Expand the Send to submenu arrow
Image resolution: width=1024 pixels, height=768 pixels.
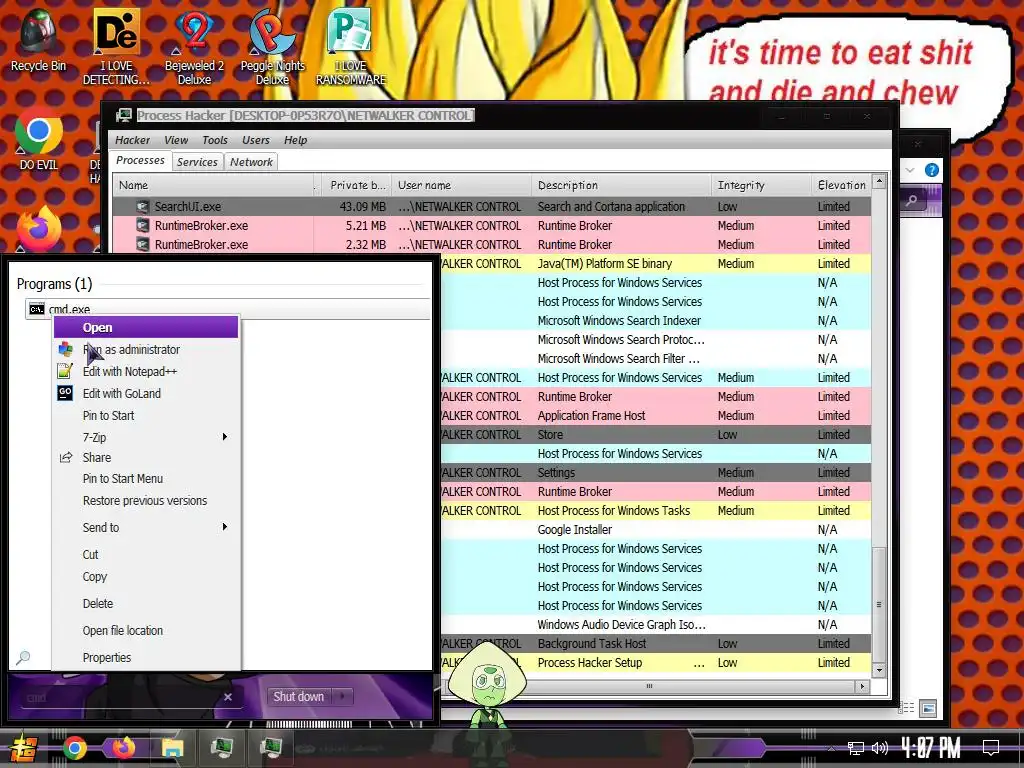coord(225,527)
